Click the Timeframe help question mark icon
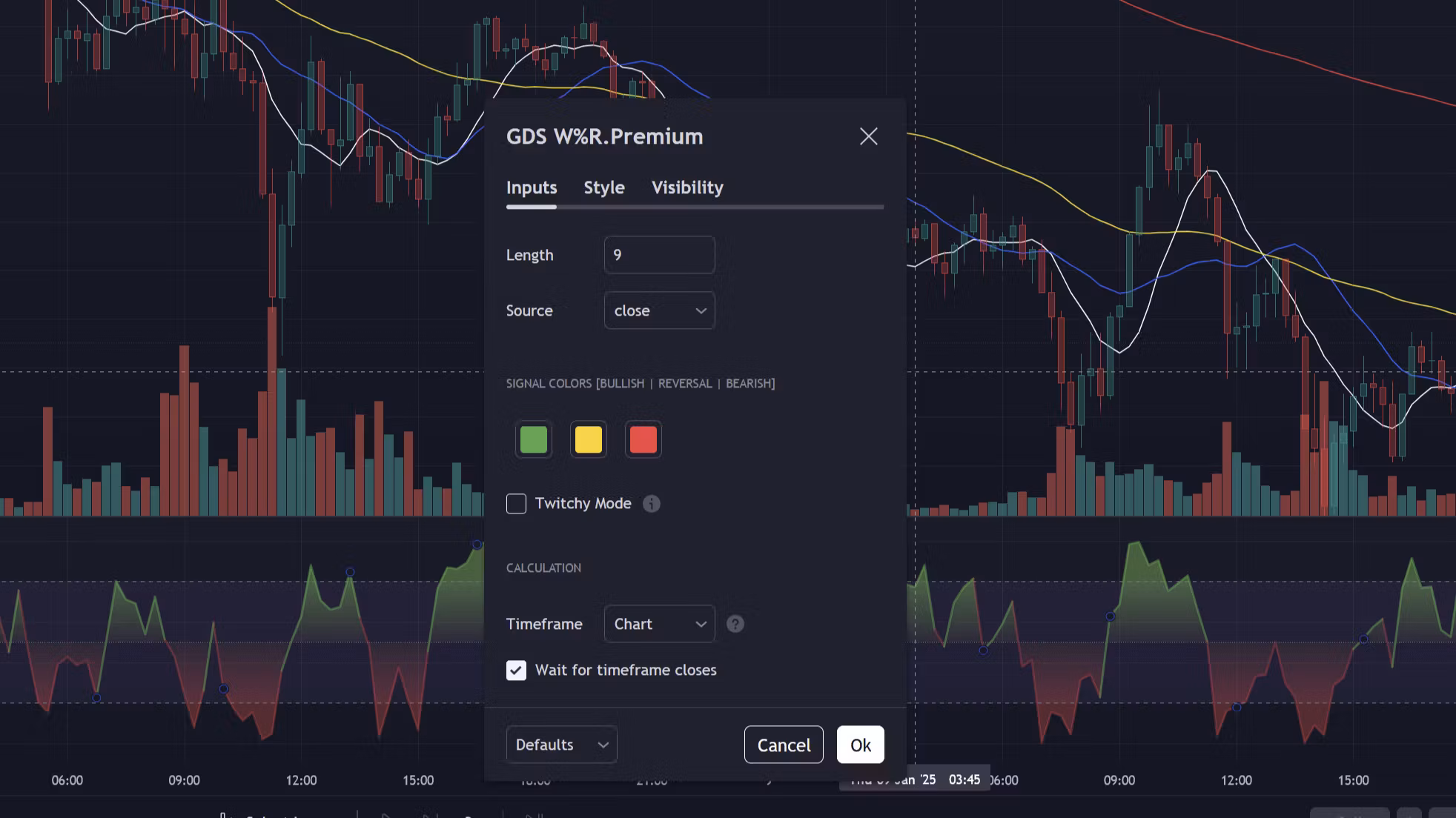This screenshot has height=818, width=1456. point(735,624)
